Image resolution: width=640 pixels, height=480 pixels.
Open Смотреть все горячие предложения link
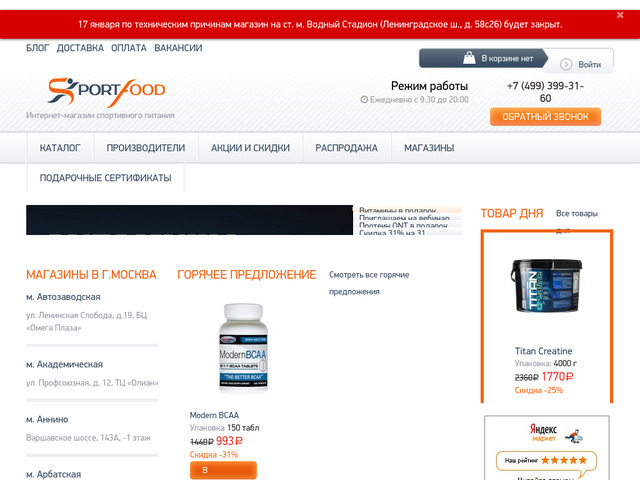coord(369,283)
